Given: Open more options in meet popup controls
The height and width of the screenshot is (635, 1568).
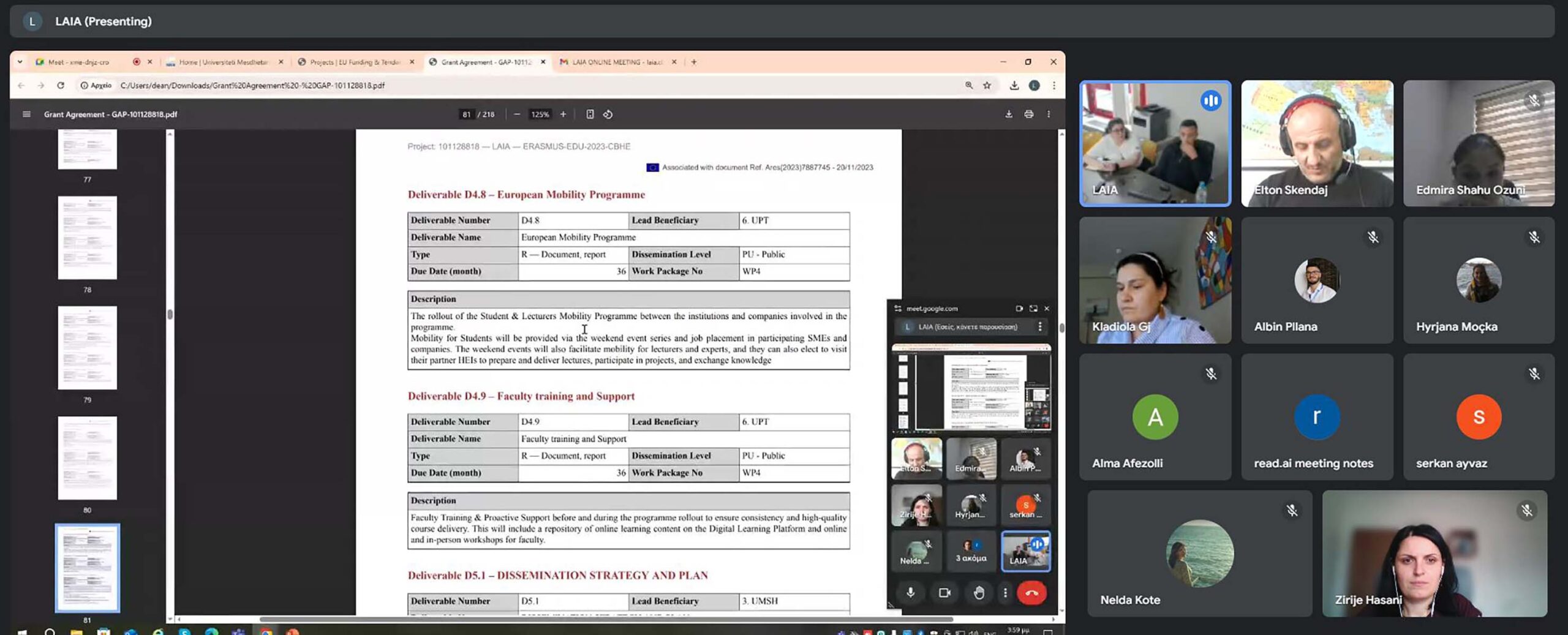Looking at the screenshot, I should [1005, 593].
